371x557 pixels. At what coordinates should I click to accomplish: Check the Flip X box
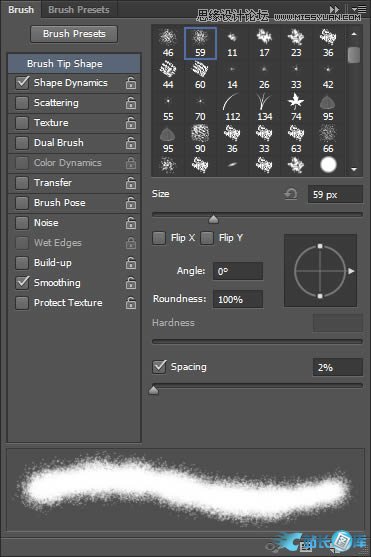click(x=159, y=238)
